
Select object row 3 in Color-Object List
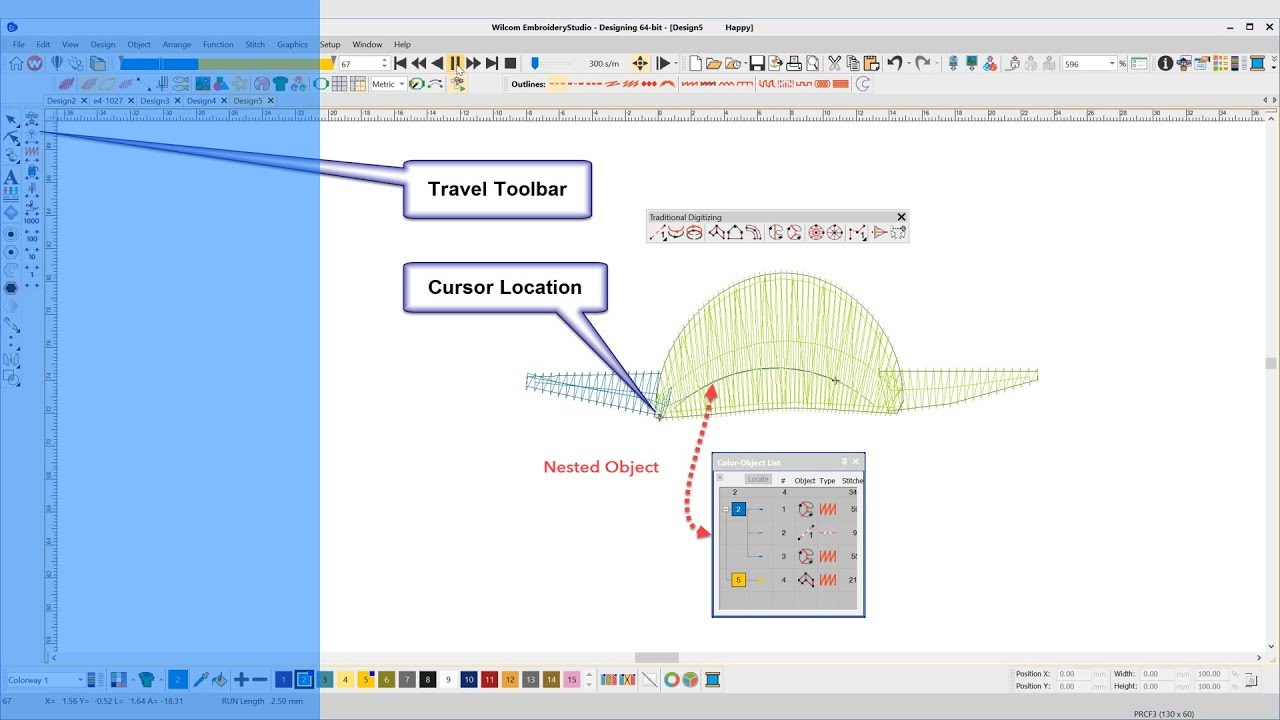789,556
